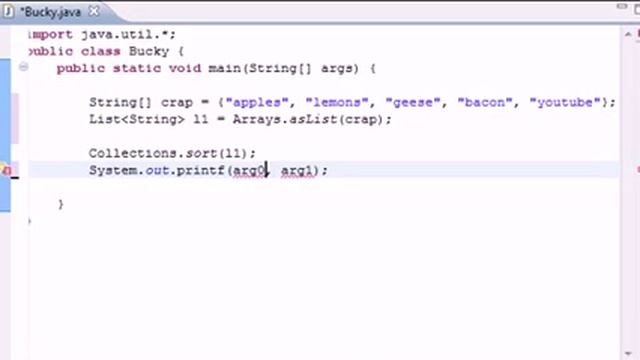Click the word Collections
The image size is (640, 360).
pyautogui.click(x=133, y=153)
